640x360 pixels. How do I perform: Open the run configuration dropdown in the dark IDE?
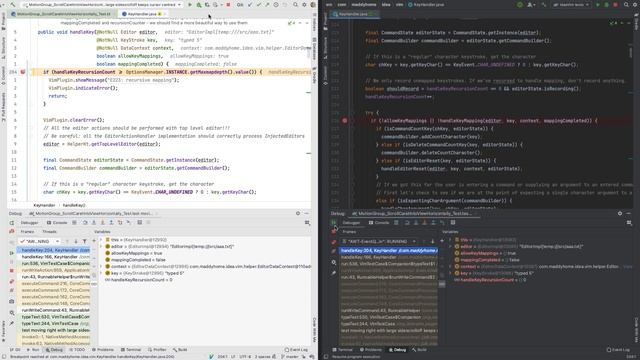click(571, 4)
